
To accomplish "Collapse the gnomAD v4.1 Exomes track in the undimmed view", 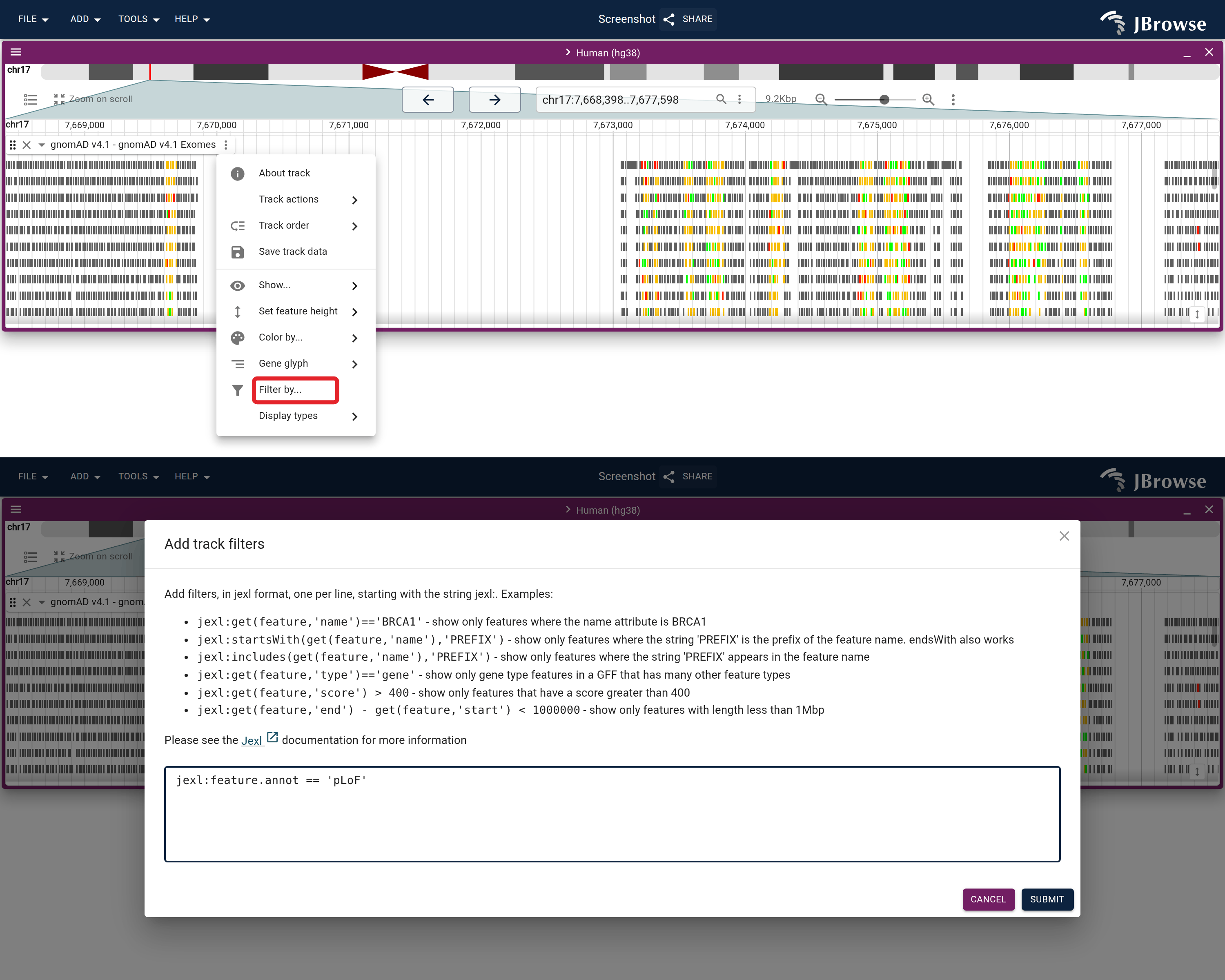I will click(42, 145).
